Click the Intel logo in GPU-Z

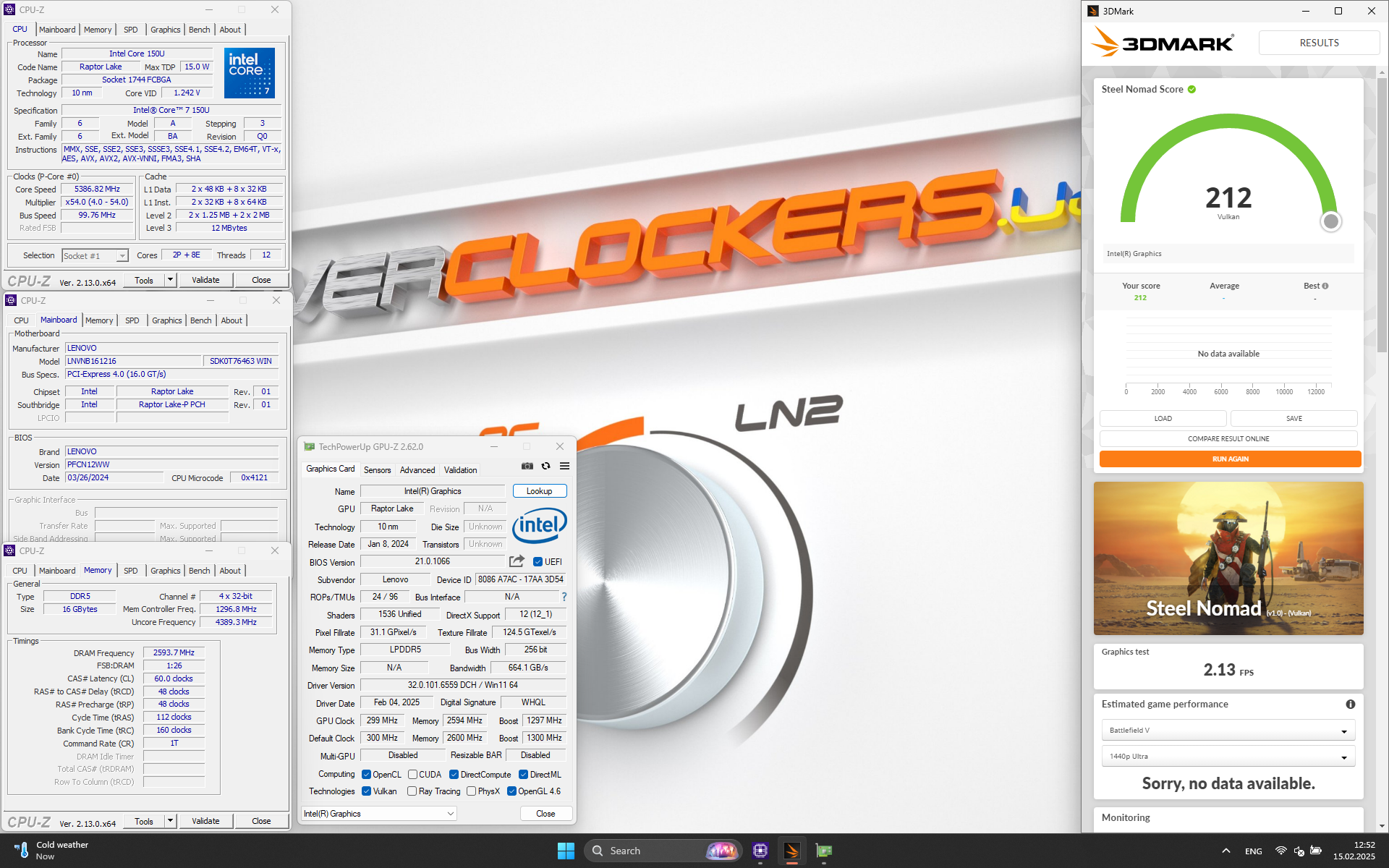[540, 526]
